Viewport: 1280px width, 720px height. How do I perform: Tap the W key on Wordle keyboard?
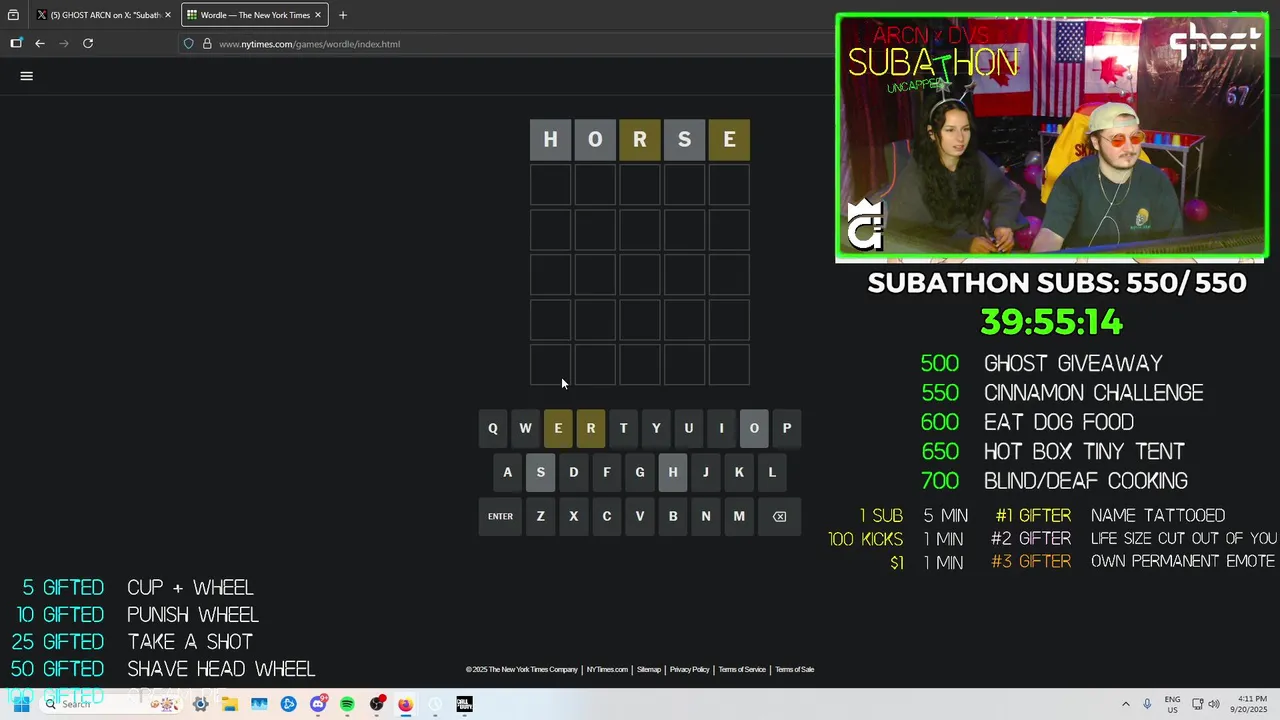point(525,429)
